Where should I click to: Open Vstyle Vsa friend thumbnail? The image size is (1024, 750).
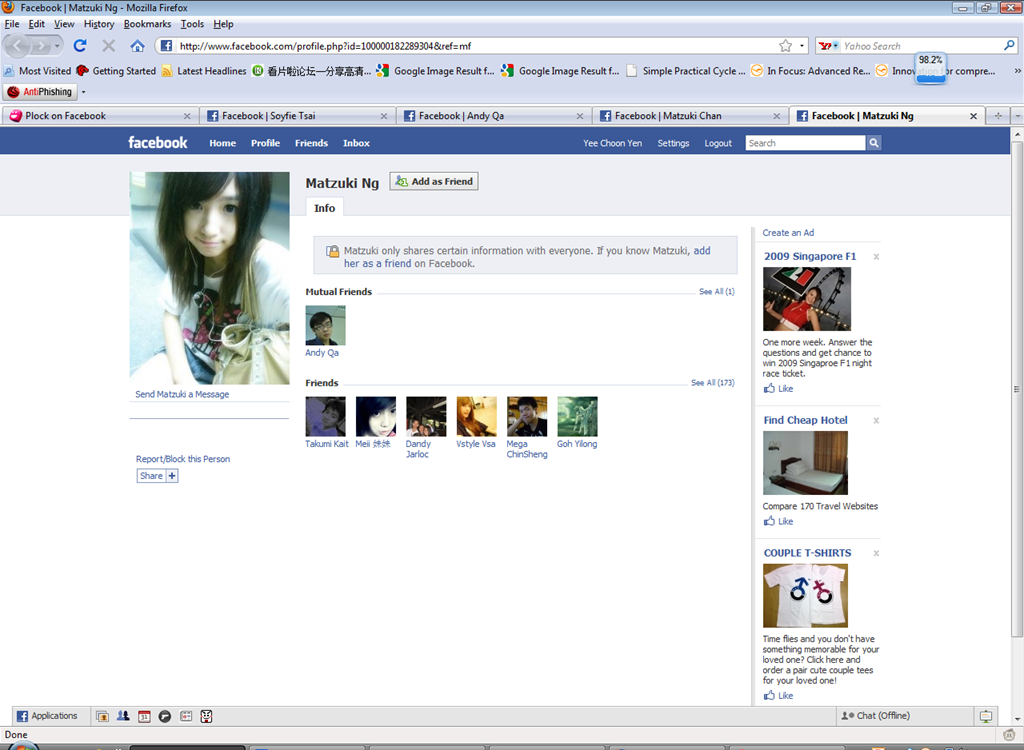pos(477,416)
